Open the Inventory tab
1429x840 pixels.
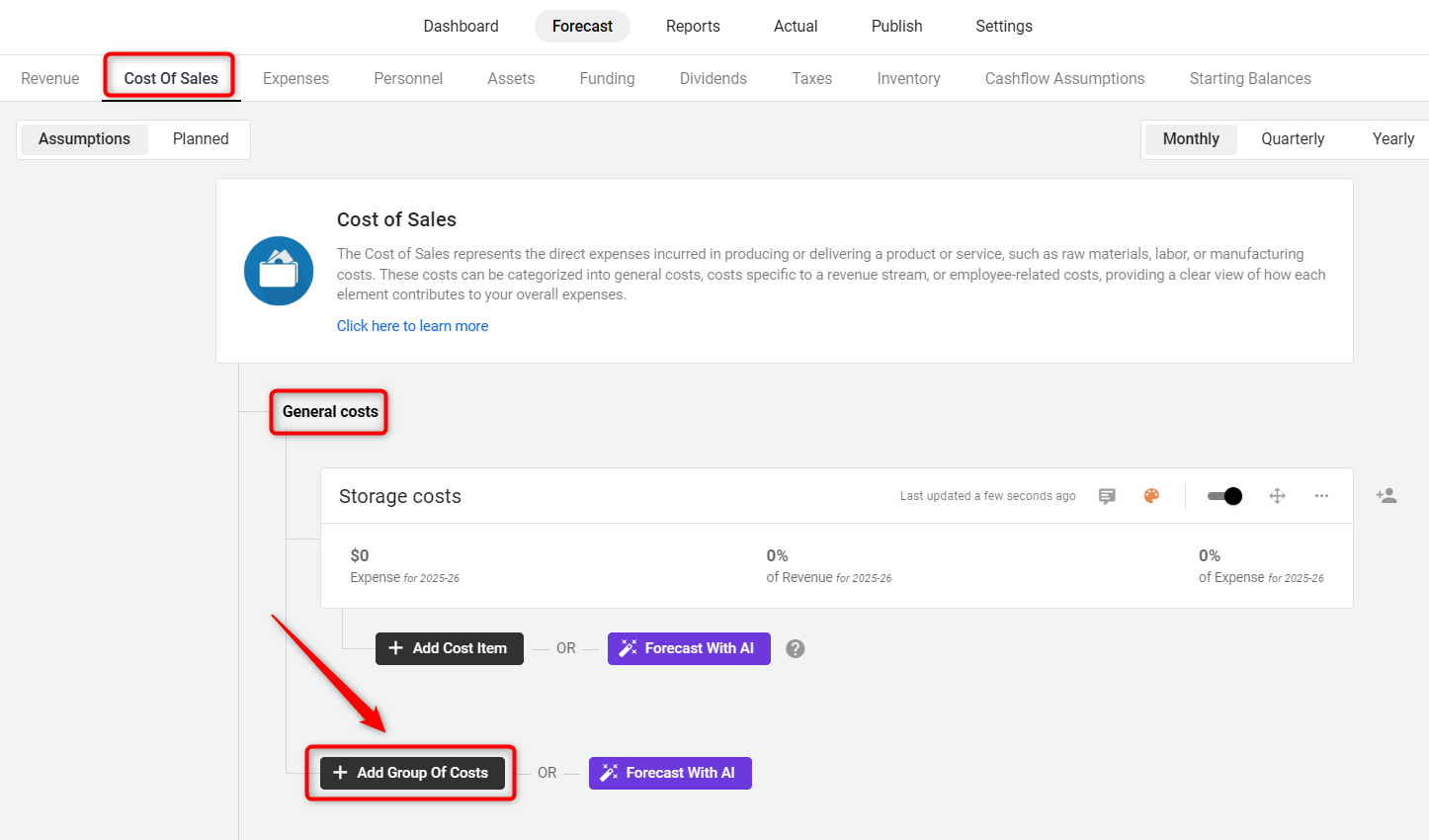908,79
